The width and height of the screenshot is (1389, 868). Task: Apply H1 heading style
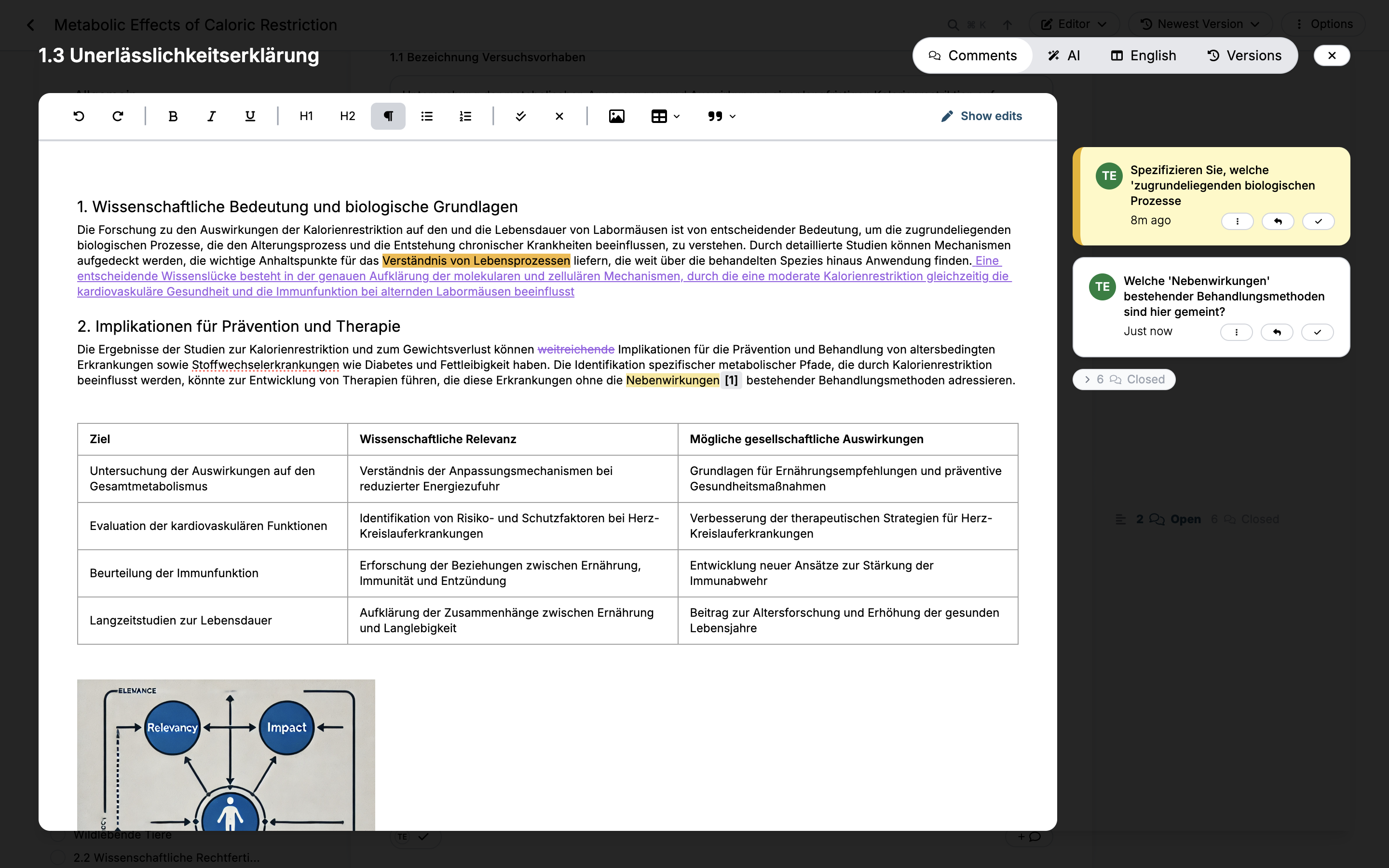coord(306,116)
